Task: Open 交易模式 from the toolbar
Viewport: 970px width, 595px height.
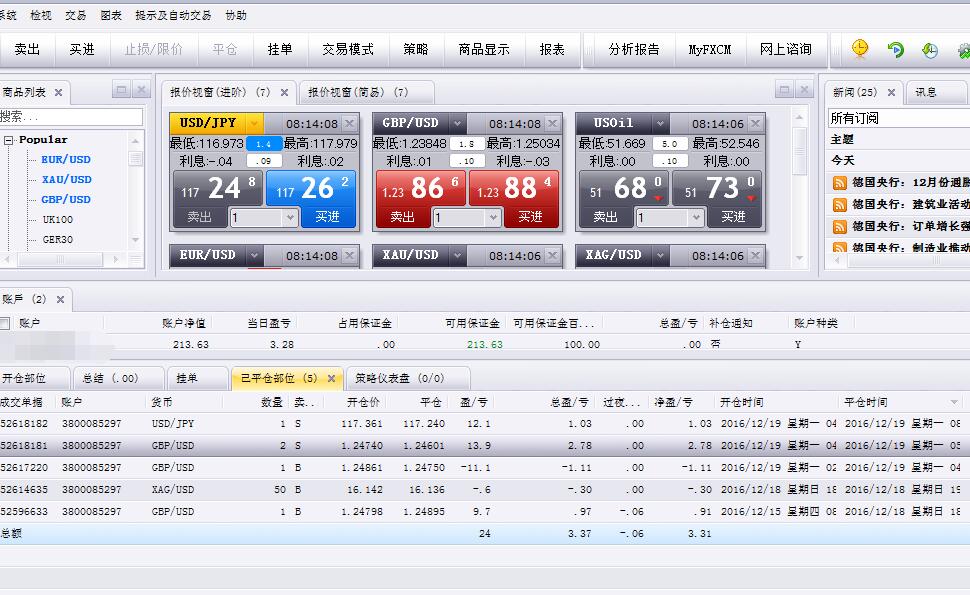Action: click(x=348, y=49)
